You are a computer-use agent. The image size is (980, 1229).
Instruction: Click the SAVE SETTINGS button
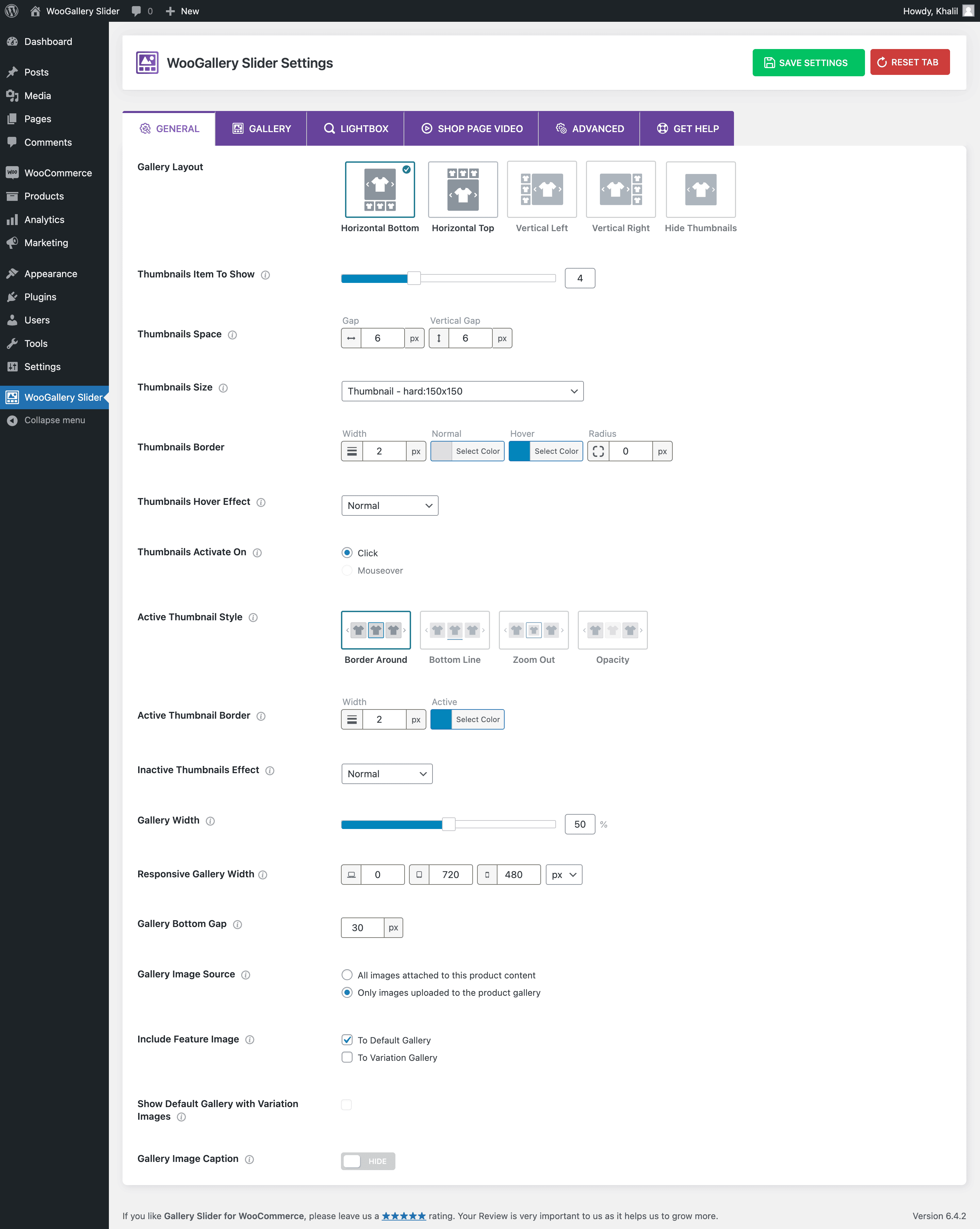click(808, 63)
